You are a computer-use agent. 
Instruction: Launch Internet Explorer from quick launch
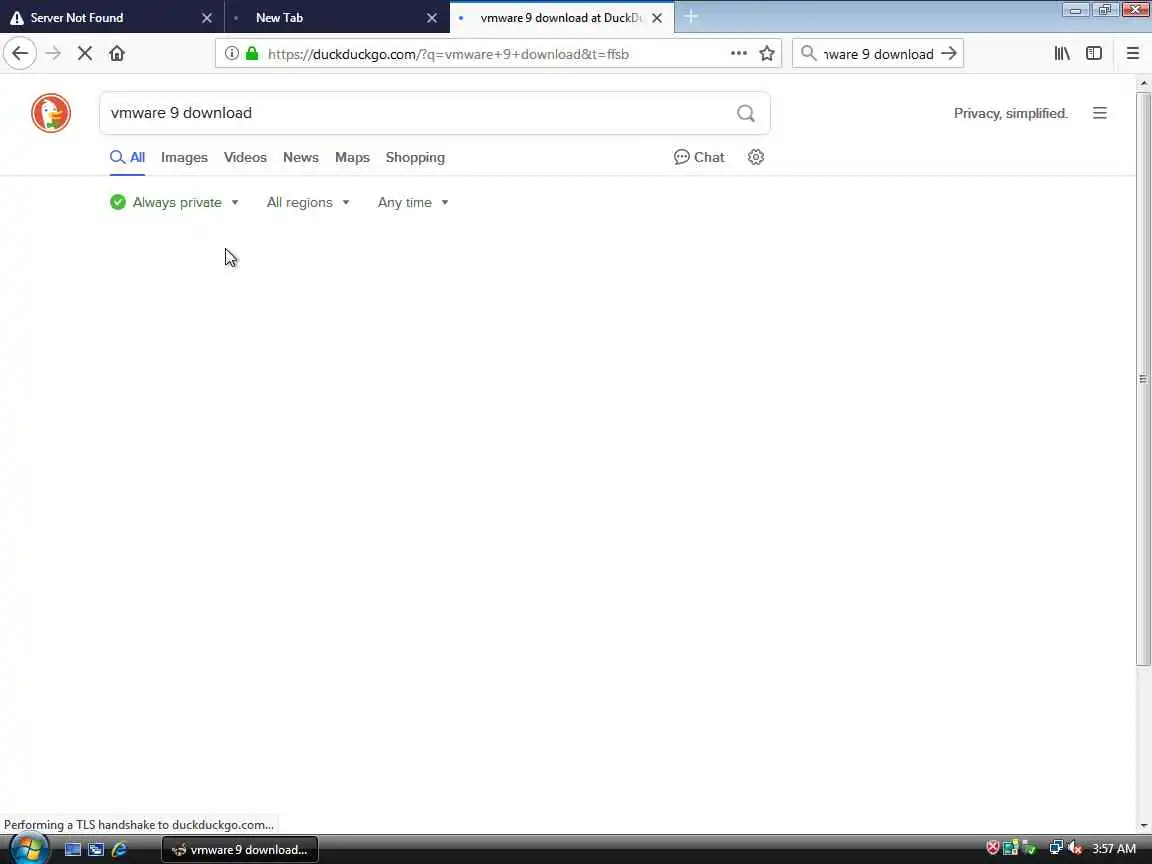tap(119, 849)
